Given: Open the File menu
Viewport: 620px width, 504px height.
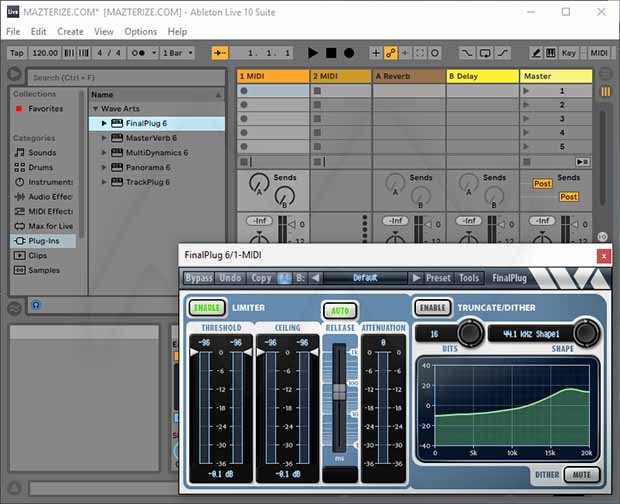Looking at the screenshot, I should pos(13,31).
